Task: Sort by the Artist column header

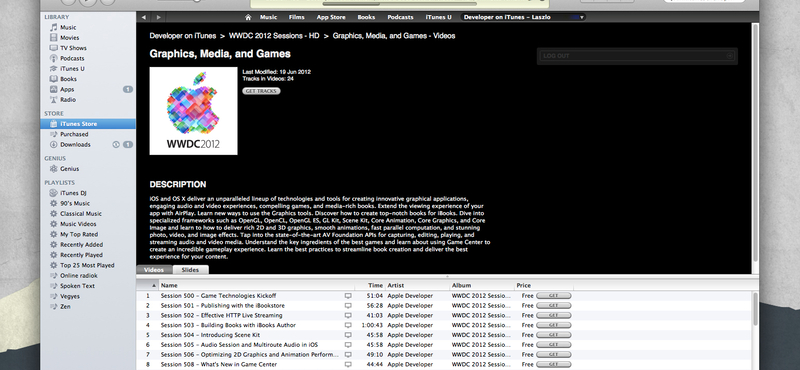Action: (x=417, y=286)
